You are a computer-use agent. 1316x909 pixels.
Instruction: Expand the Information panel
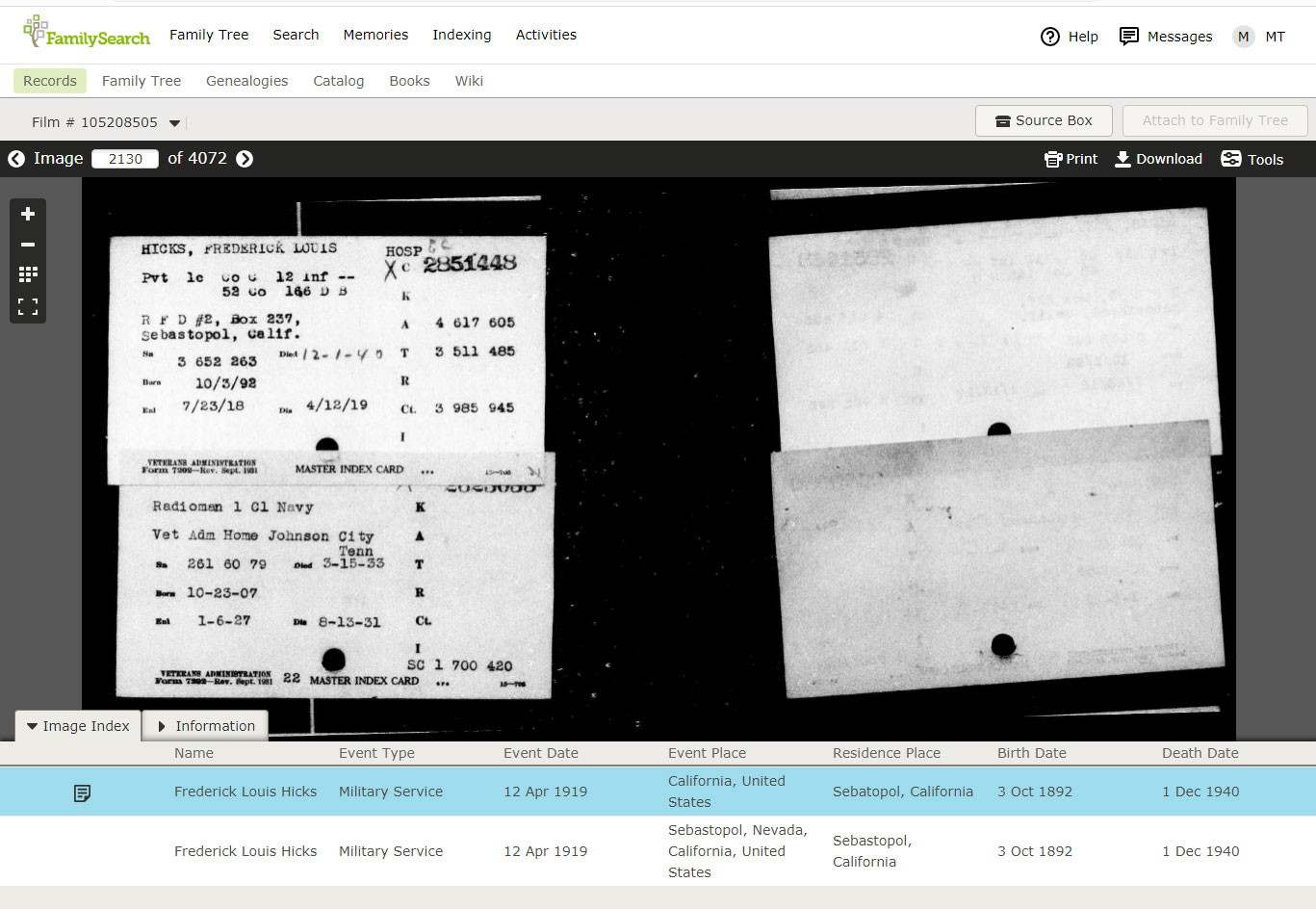pyautogui.click(x=205, y=726)
